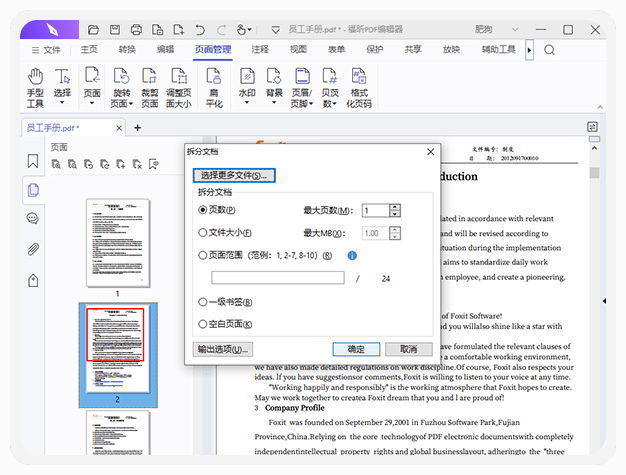Expand right panel with black arrow

[604, 301]
